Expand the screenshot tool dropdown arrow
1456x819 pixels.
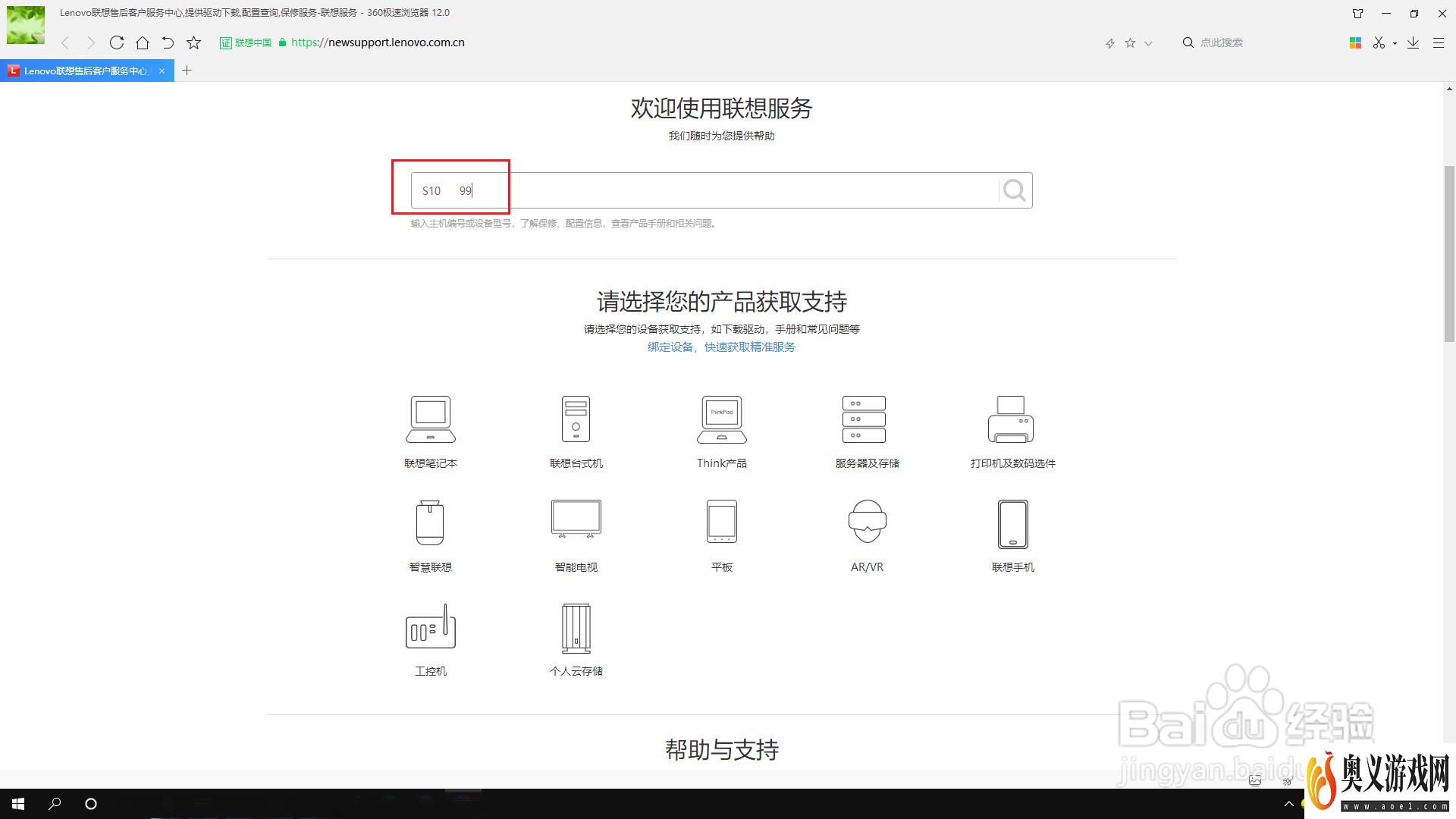(x=1395, y=43)
